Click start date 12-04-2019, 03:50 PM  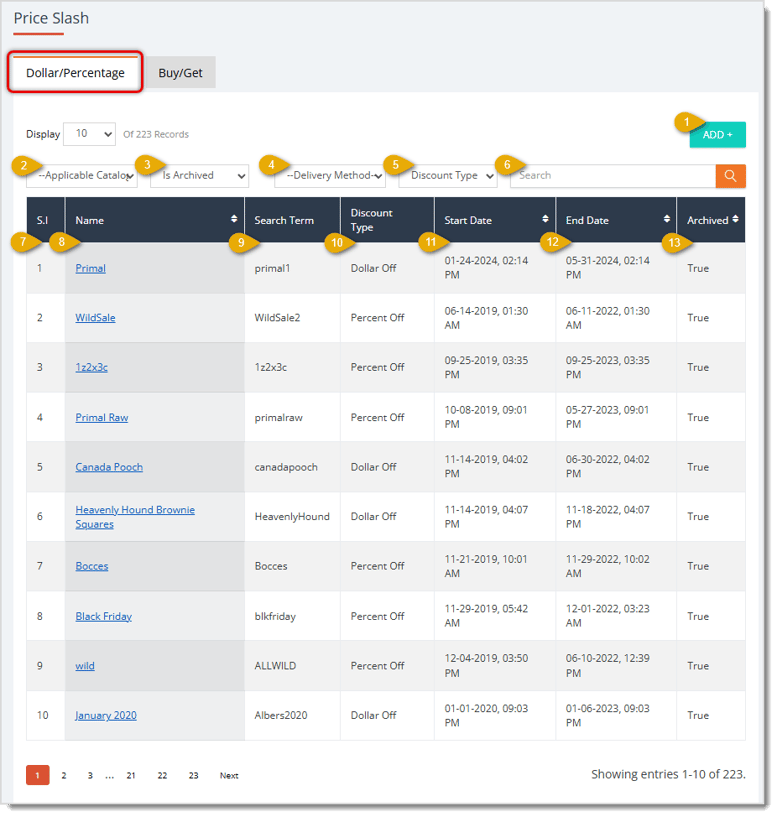pyautogui.click(x=486, y=666)
